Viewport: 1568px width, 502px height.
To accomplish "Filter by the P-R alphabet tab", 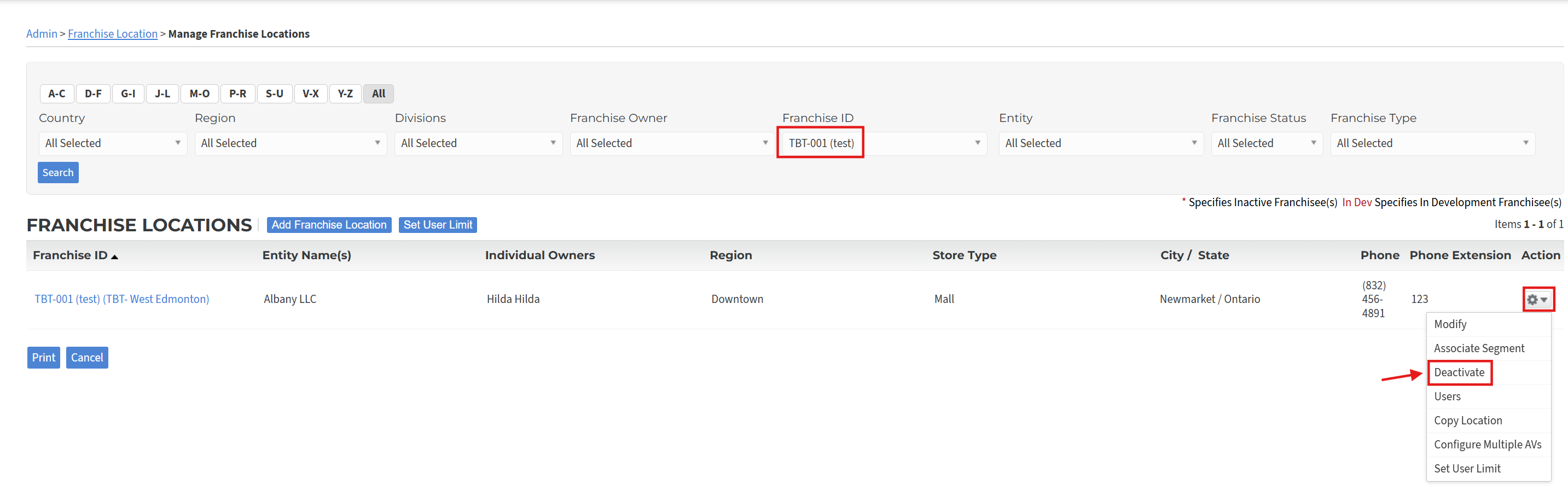I will point(237,94).
